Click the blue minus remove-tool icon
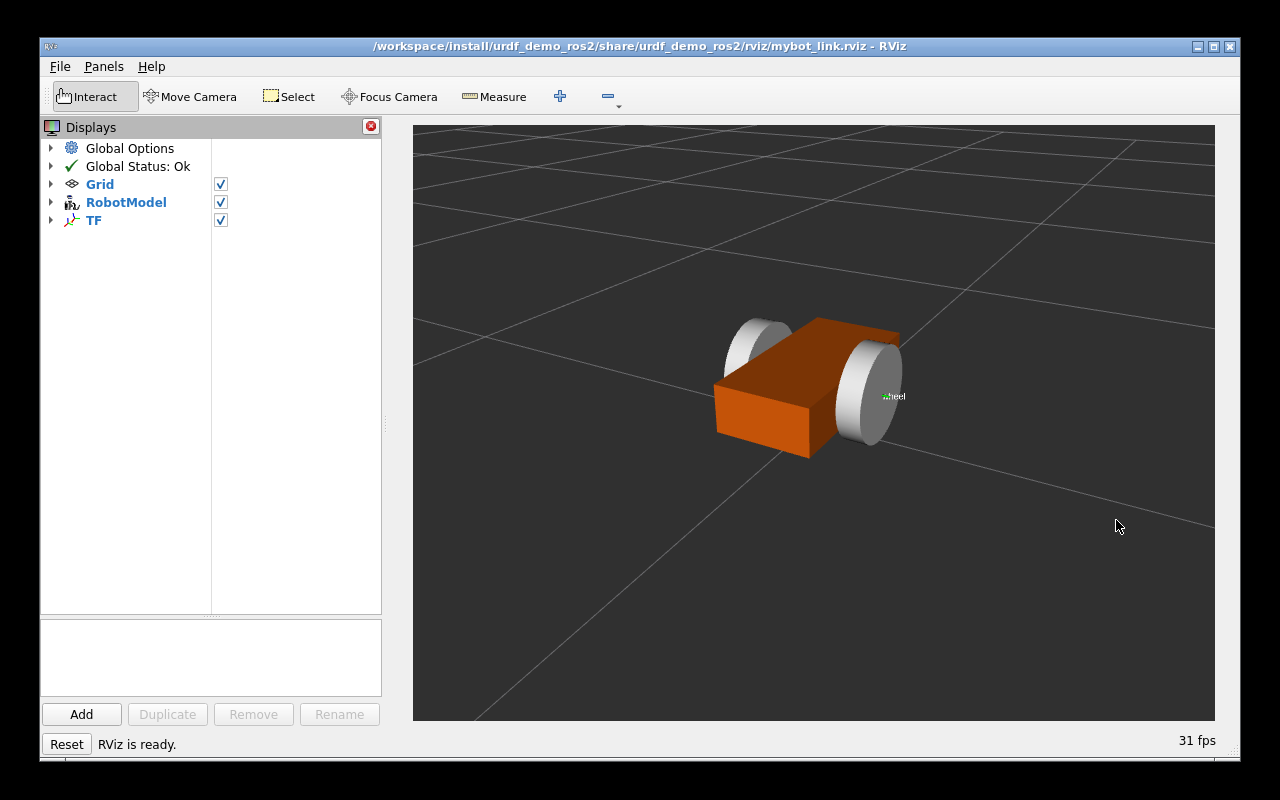The width and height of the screenshot is (1280, 800). pos(608,96)
